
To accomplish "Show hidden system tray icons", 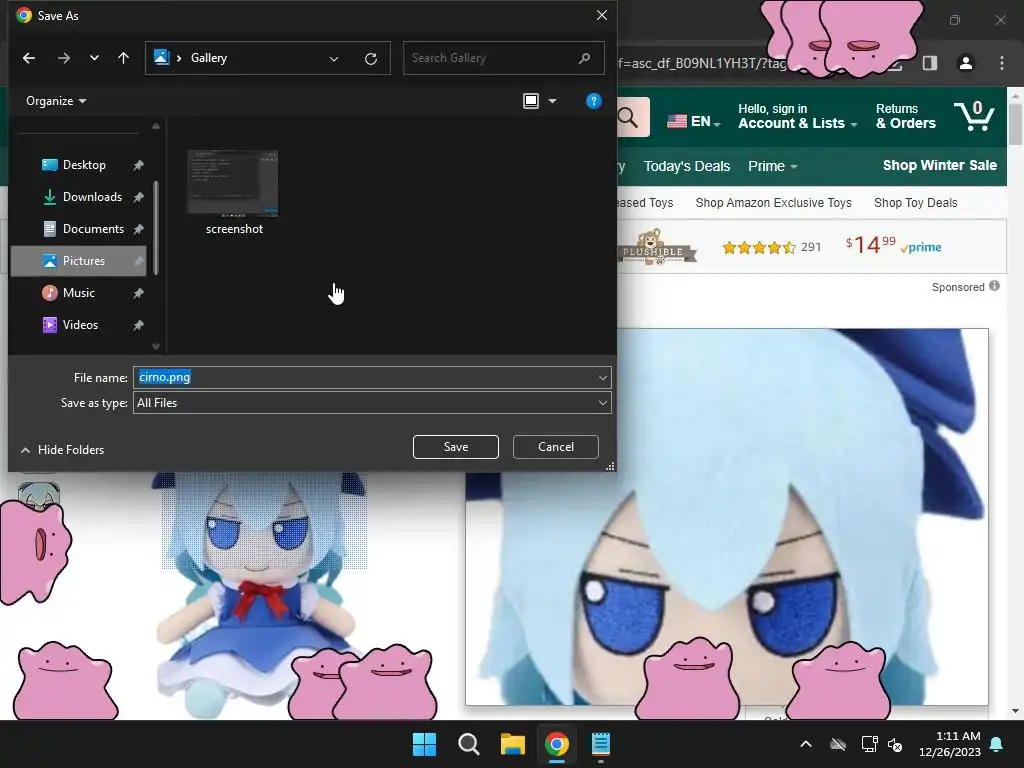I will (806, 744).
